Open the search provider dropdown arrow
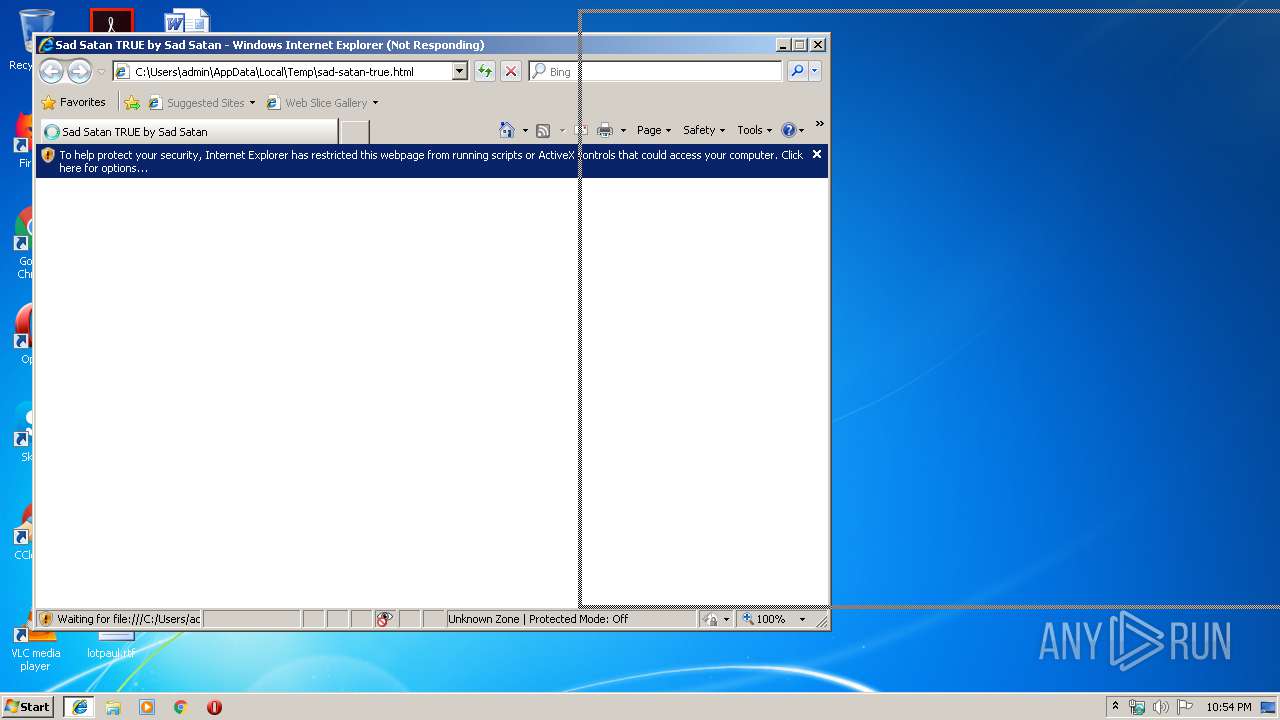1280x720 pixels. click(x=815, y=71)
